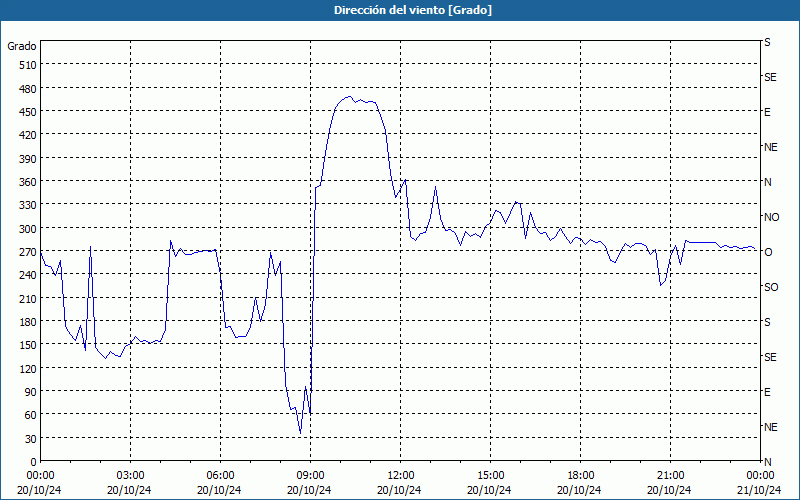The height and width of the screenshot is (500, 800).
Task: Click the 330 value on the left axis
Action: coord(28,205)
